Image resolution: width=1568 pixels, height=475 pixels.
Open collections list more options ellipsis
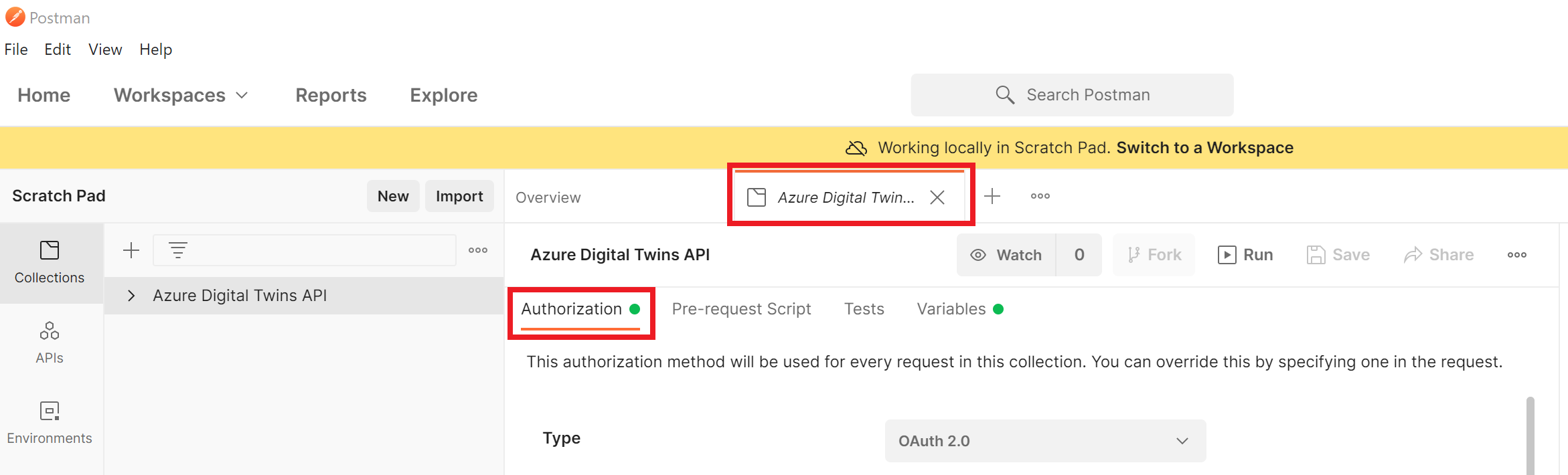coord(478,250)
